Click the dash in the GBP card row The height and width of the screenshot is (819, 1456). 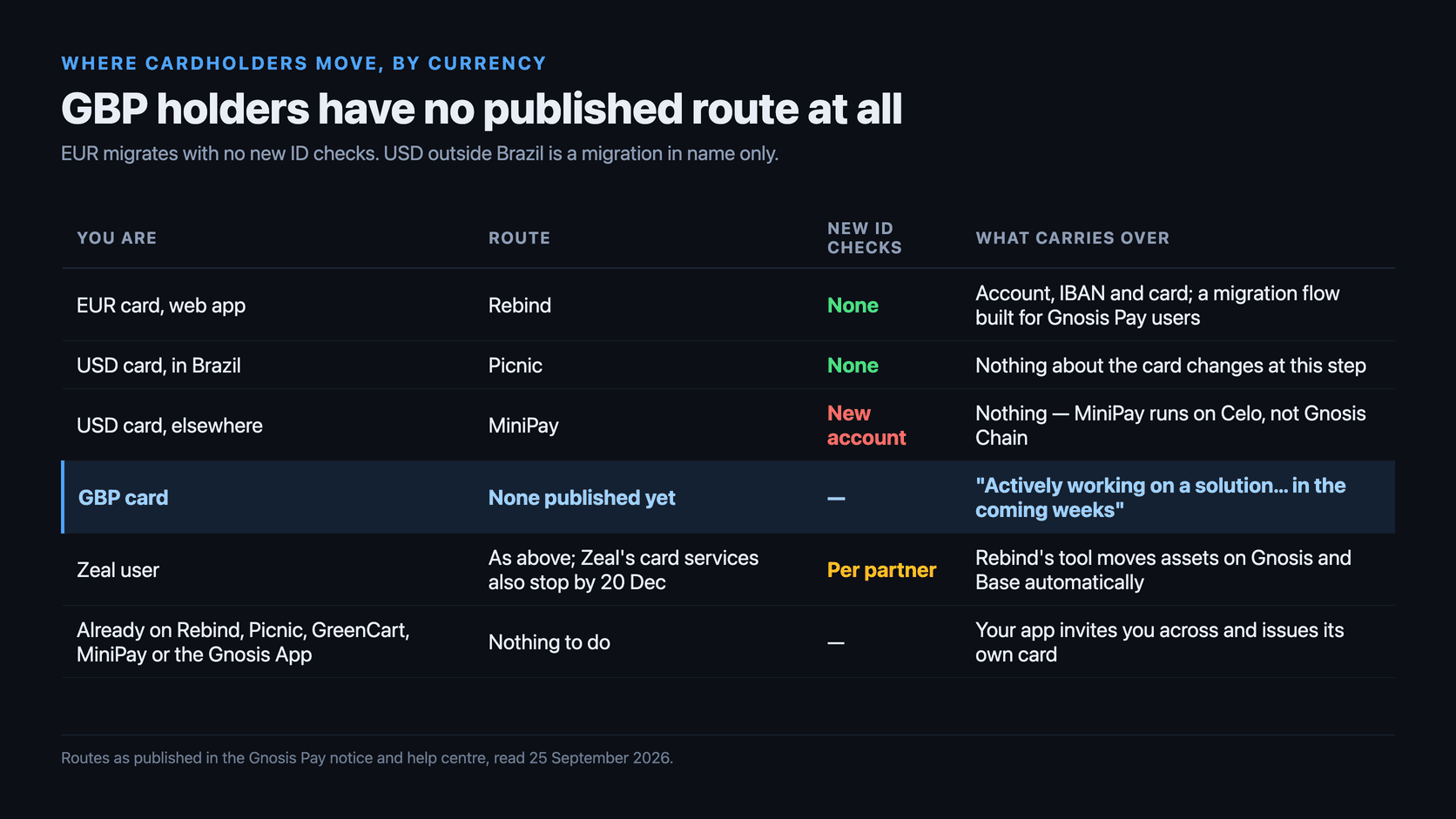(836, 499)
